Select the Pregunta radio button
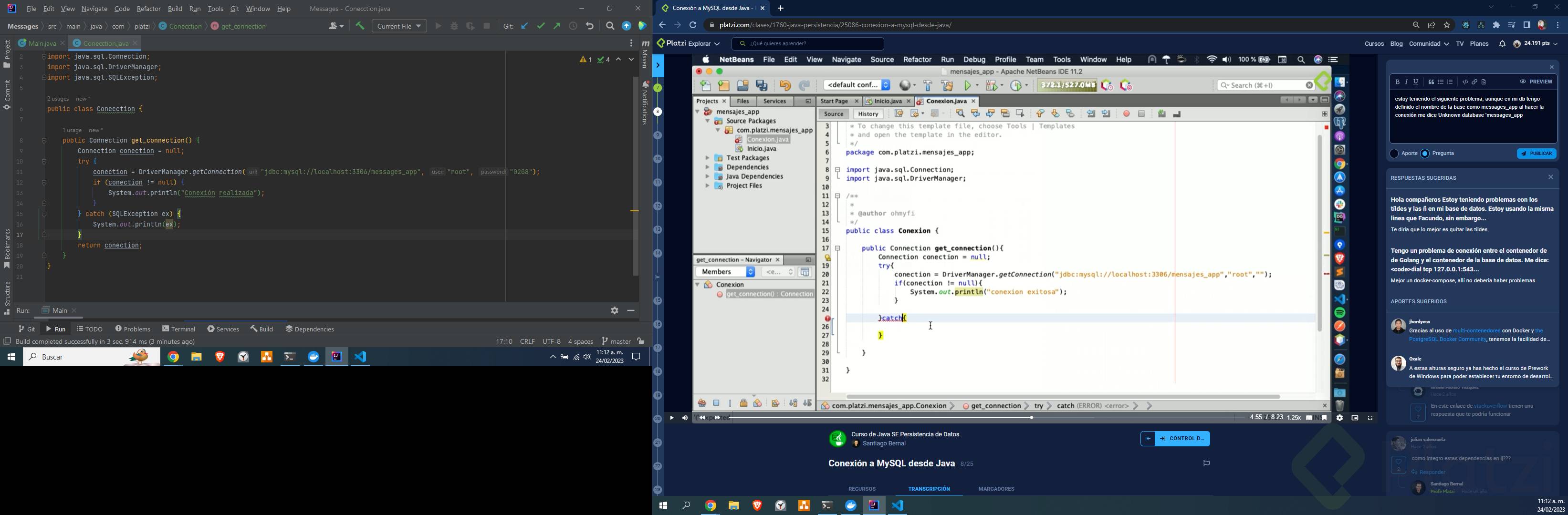 pyautogui.click(x=1425, y=154)
